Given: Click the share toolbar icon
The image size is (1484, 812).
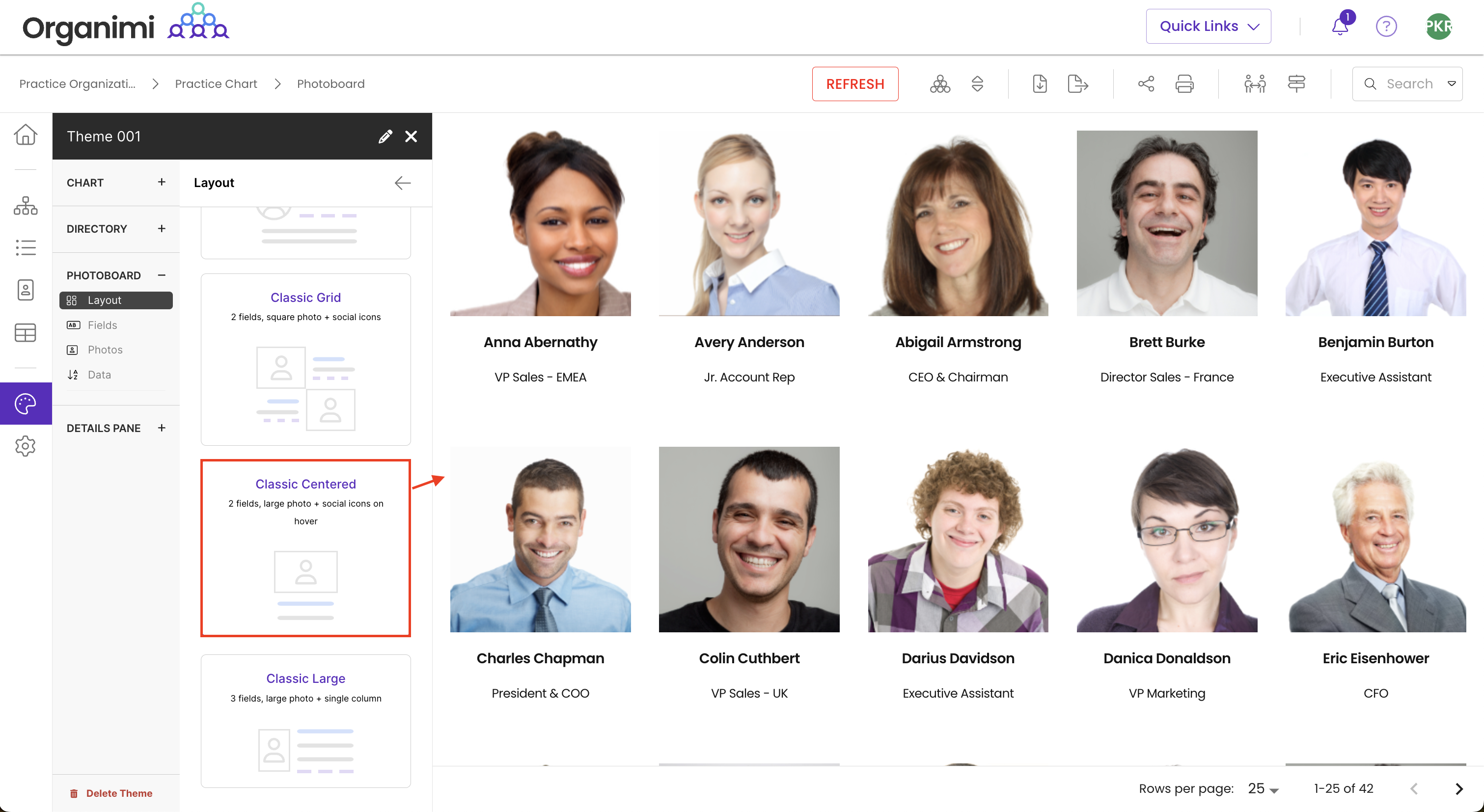Looking at the screenshot, I should click(x=1146, y=84).
